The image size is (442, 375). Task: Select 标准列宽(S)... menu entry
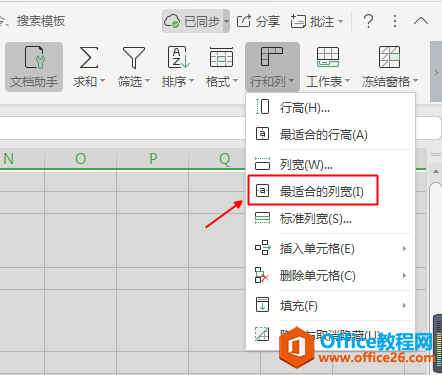pos(330,218)
